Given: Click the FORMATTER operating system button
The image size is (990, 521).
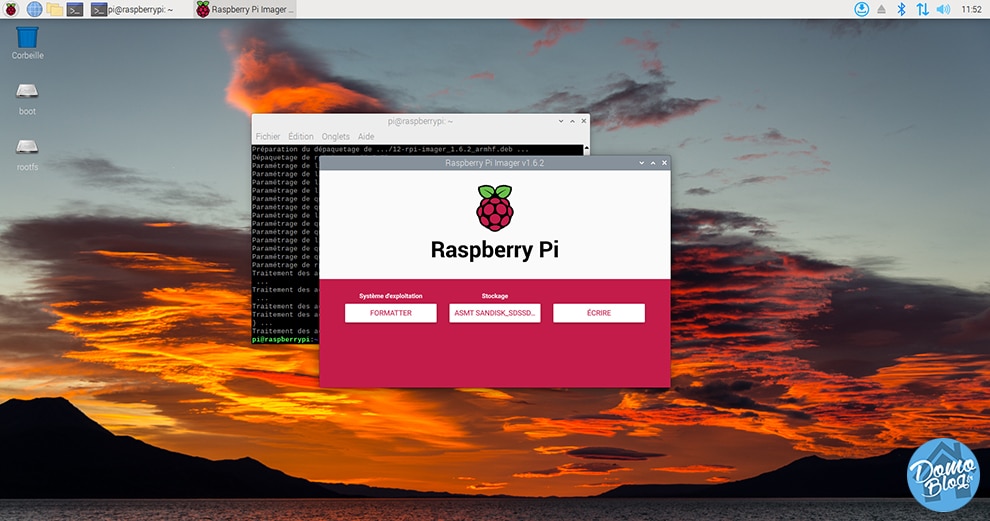Looking at the screenshot, I should pyautogui.click(x=391, y=313).
